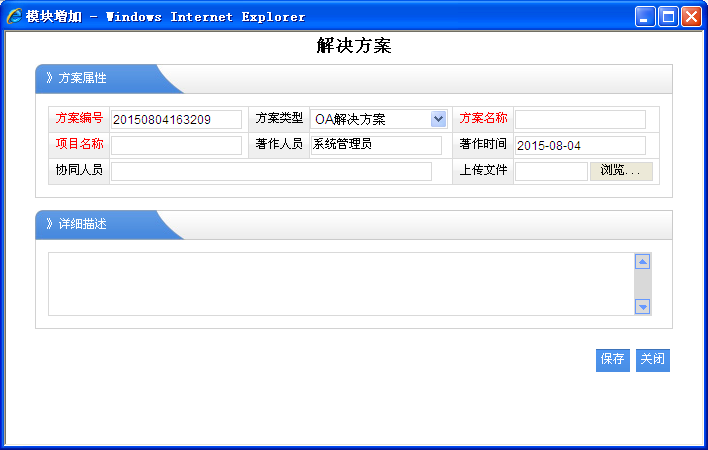Click the 关闭 button
This screenshot has height=450, width=708.
point(652,359)
